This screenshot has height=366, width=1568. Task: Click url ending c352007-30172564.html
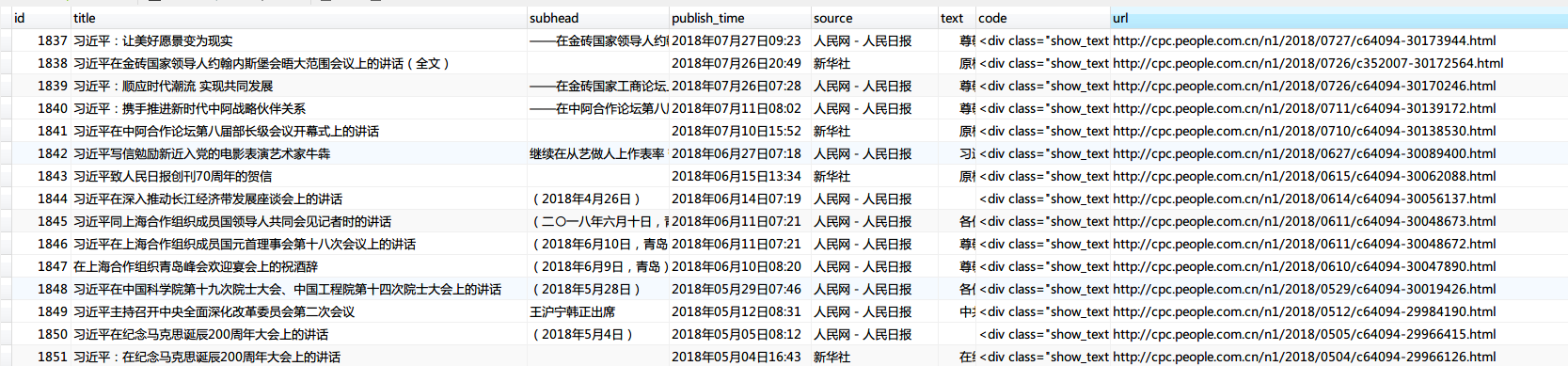click(x=1308, y=63)
